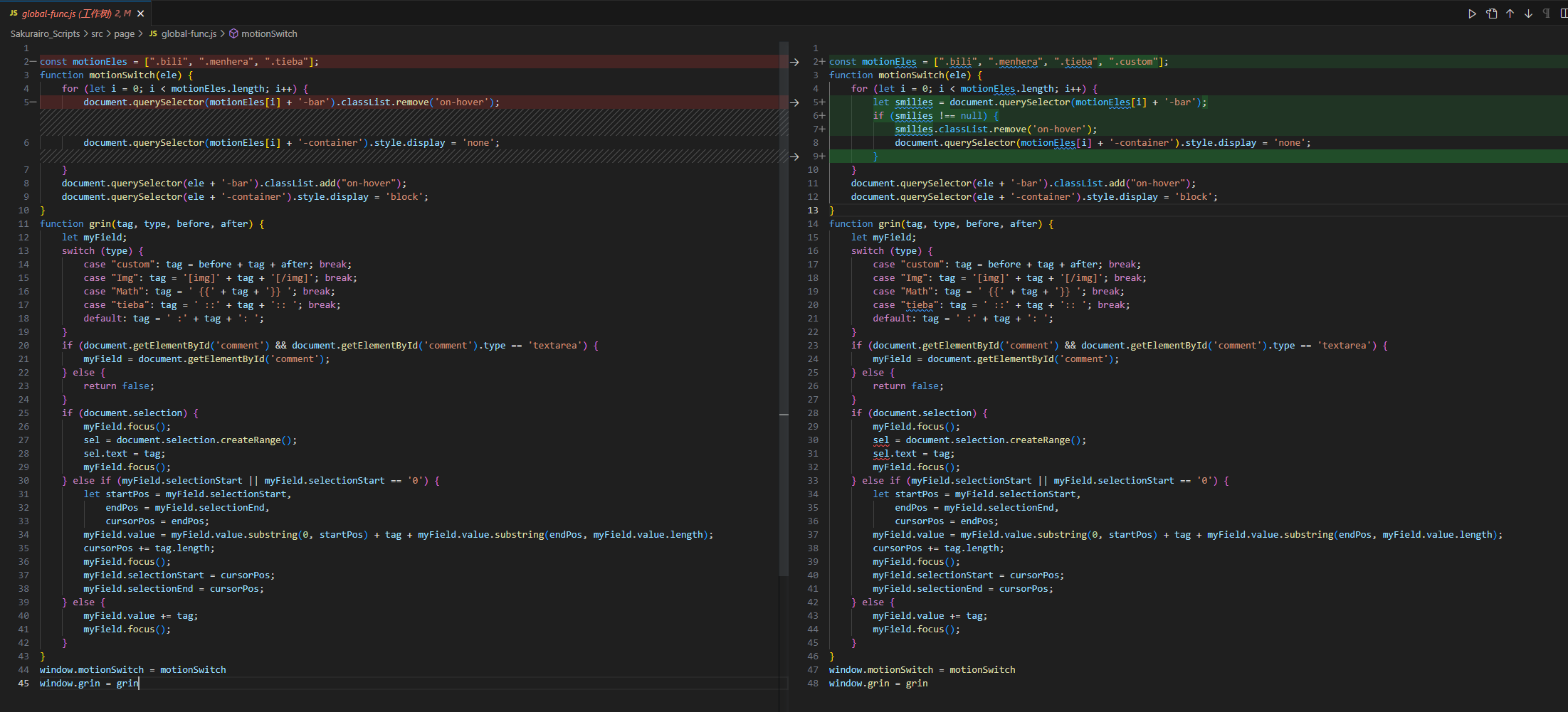Click "sel.text = tag;" in right pane
1568x712 pixels.
914,454
